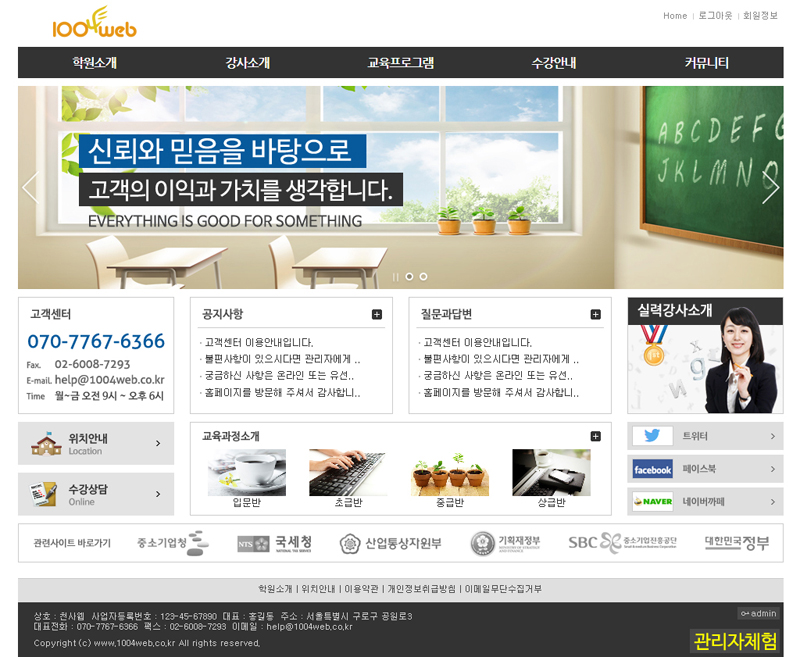Open the 교육프로그램 menu
The height and width of the screenshot is (657, 800).
coord(400,63)
